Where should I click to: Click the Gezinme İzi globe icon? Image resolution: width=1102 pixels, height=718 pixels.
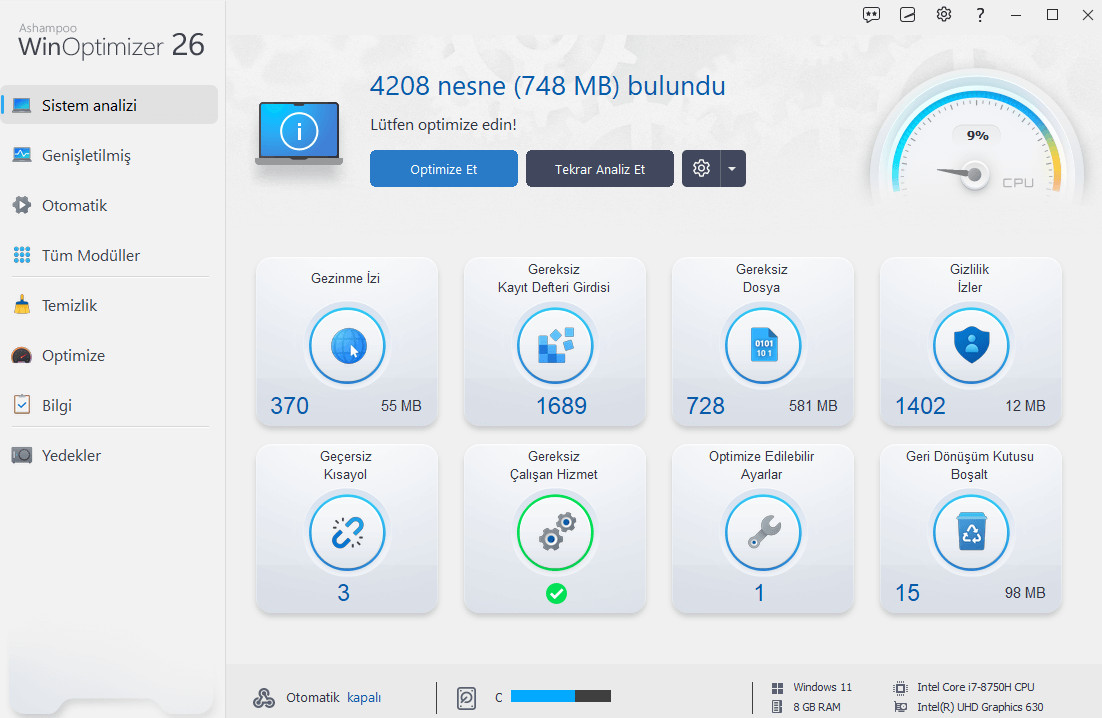click(x=347, y=346)
